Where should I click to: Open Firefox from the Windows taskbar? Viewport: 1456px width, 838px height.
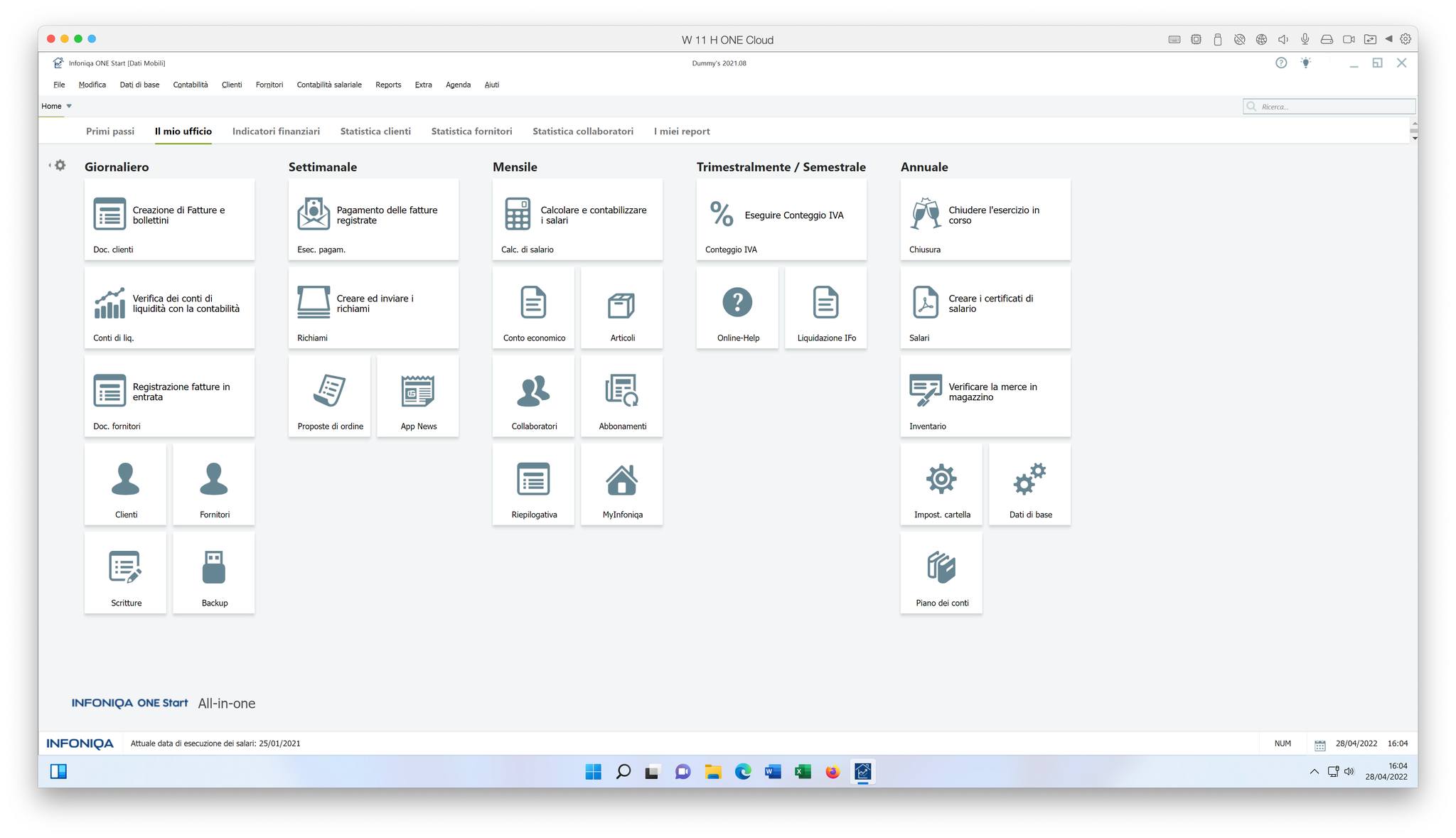pos(833,772)
